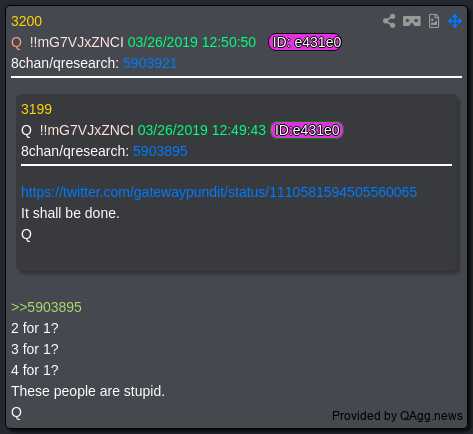This screenshot has height=434, width=473.
Task: Click the blue four-arrow move icon
Action: pos(455,21)
